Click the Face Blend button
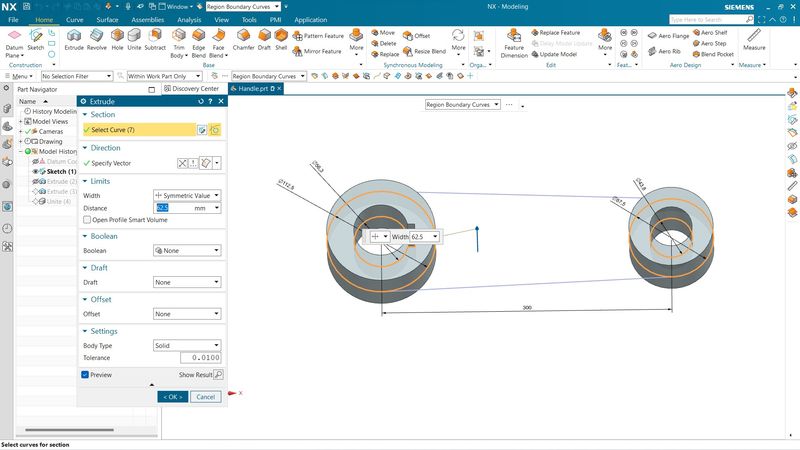This screenshot has width=800, height=450. (x=218, y=43)
